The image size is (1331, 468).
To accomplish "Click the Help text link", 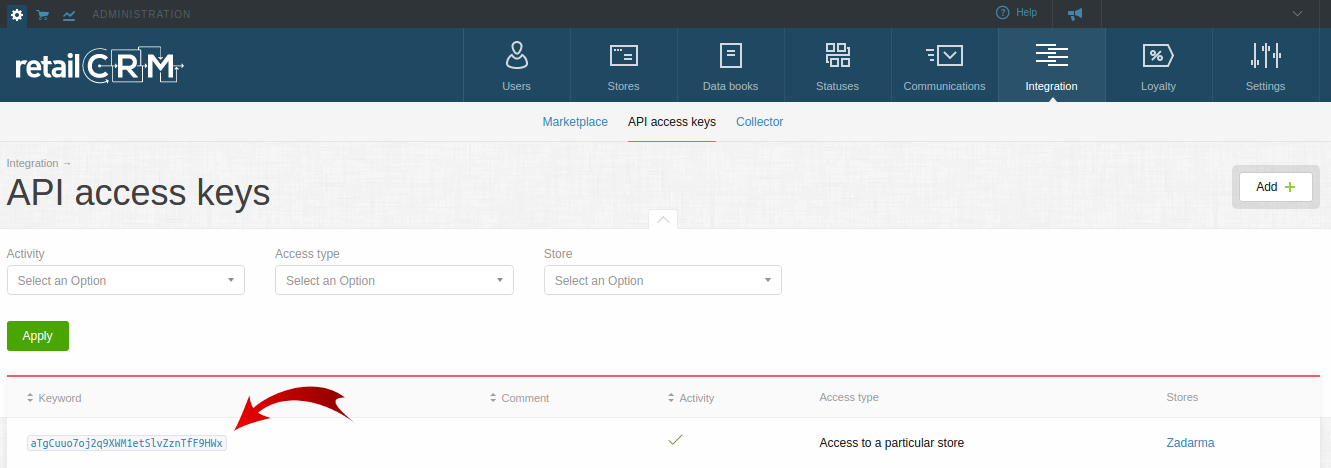I will pyautogui.click(x=1026, y=13).
